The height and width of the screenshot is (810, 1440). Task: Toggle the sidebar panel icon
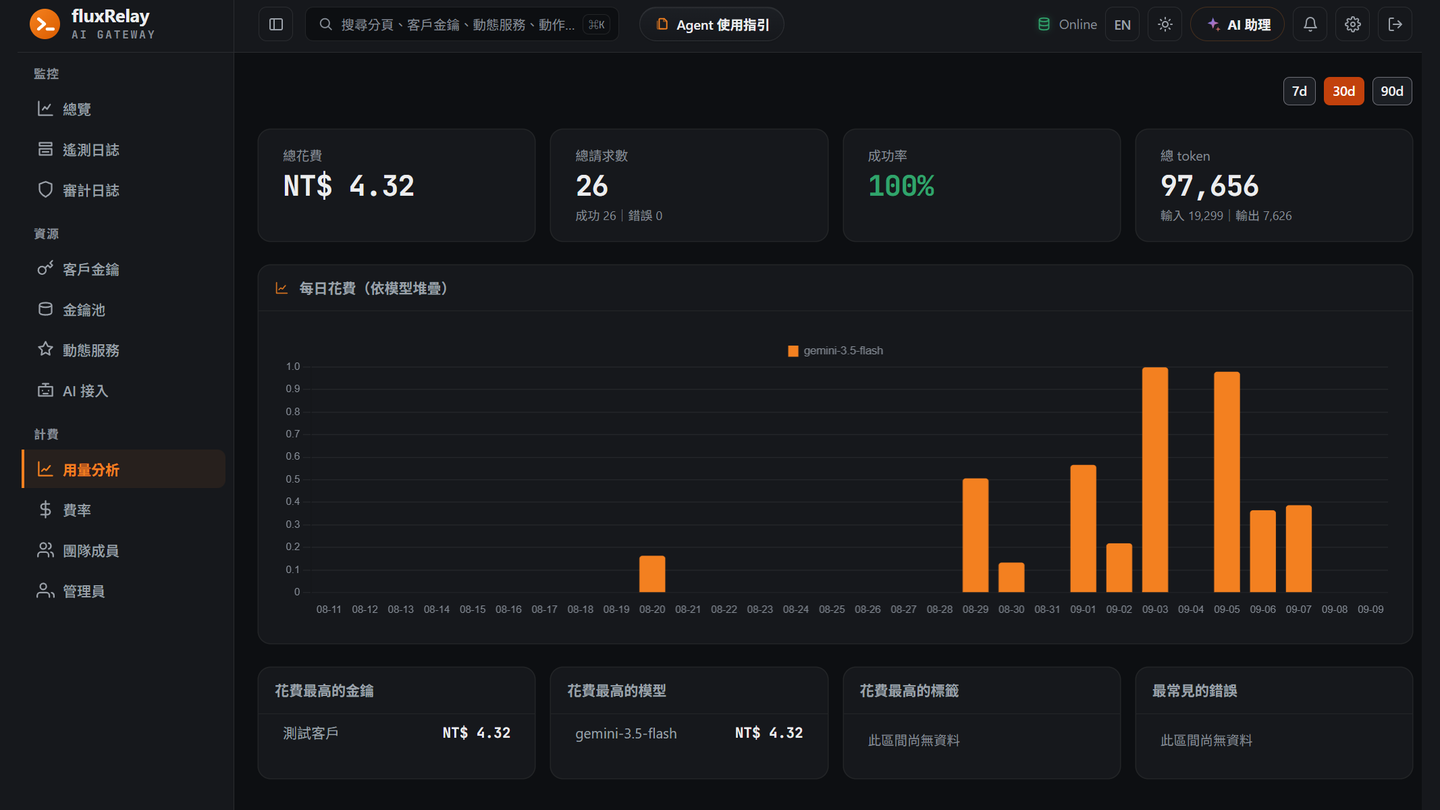pos(276,25)
